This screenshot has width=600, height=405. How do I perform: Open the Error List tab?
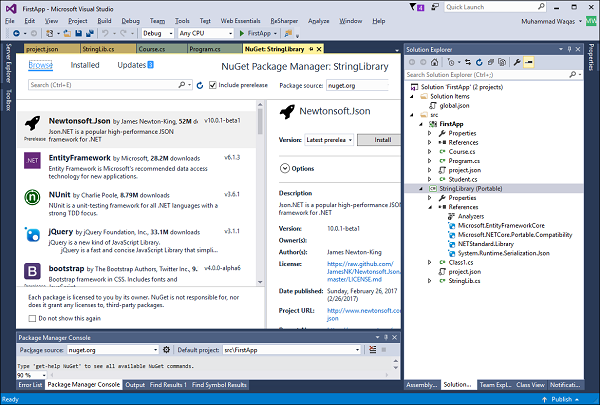coord(30,385)
